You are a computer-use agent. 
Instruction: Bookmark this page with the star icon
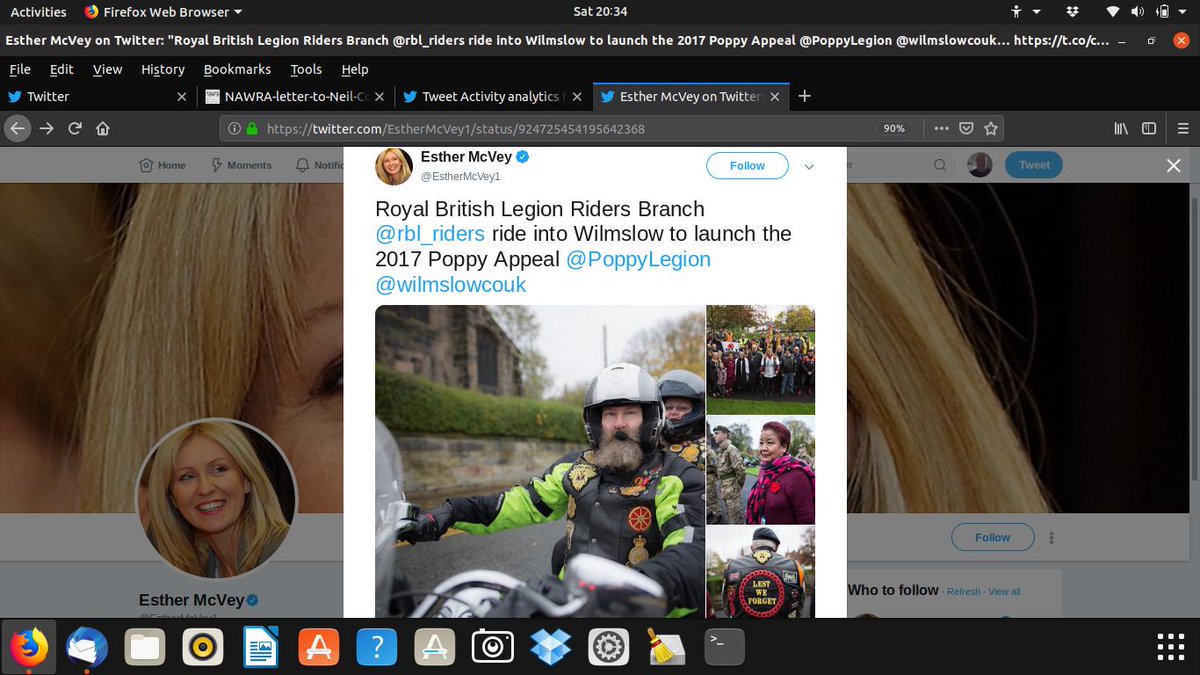pos(990,128)
